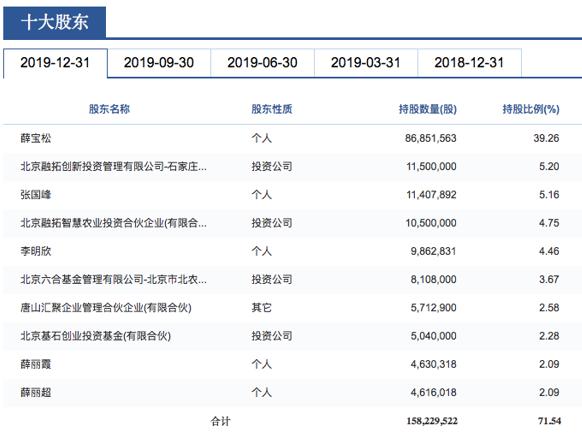Select the 2019-06-30 tab
The width and height of the screenshot is (582, 439).
[x=262, y=63]
